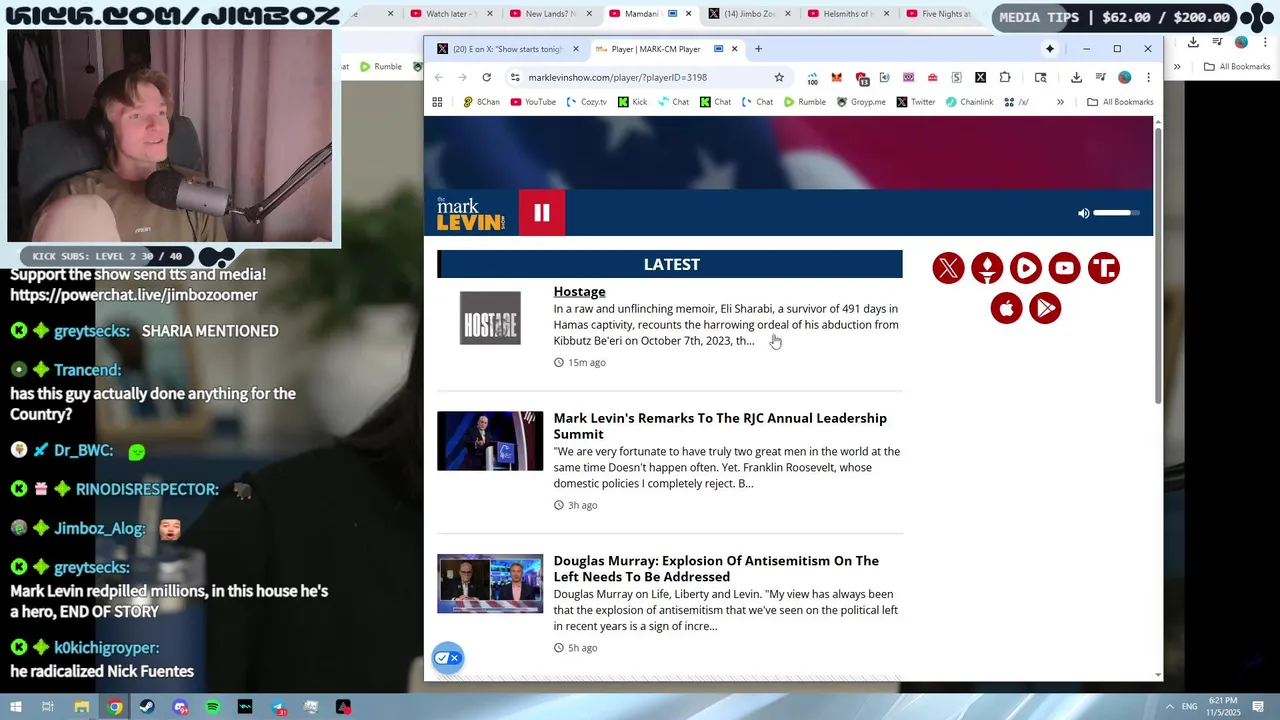This screenshot has width=1280, height=720.
Task: Open the Douglas Murray interview thumbnail
Action: click(490, 583)
